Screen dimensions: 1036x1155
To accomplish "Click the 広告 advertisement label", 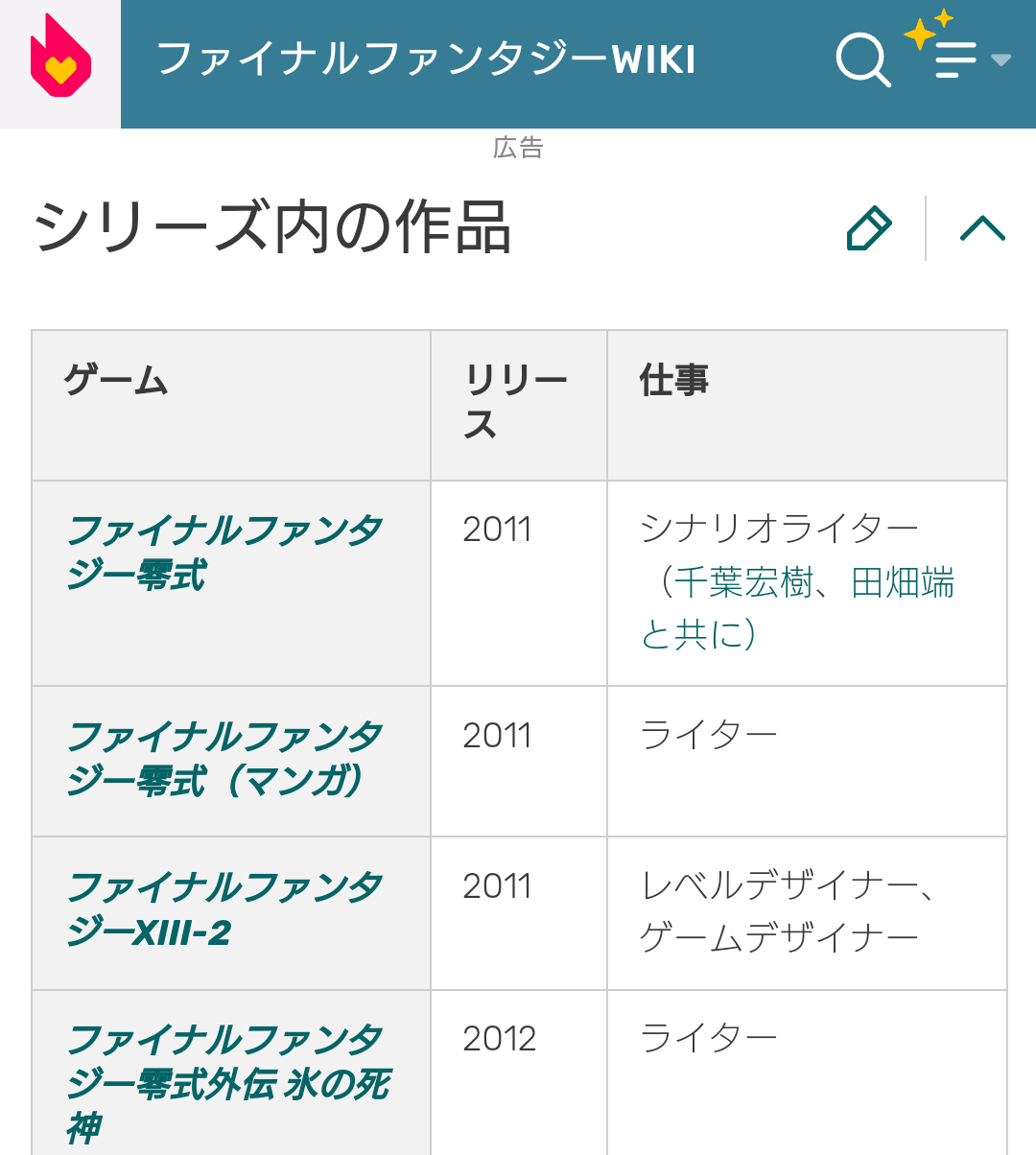I will (518, 148).
